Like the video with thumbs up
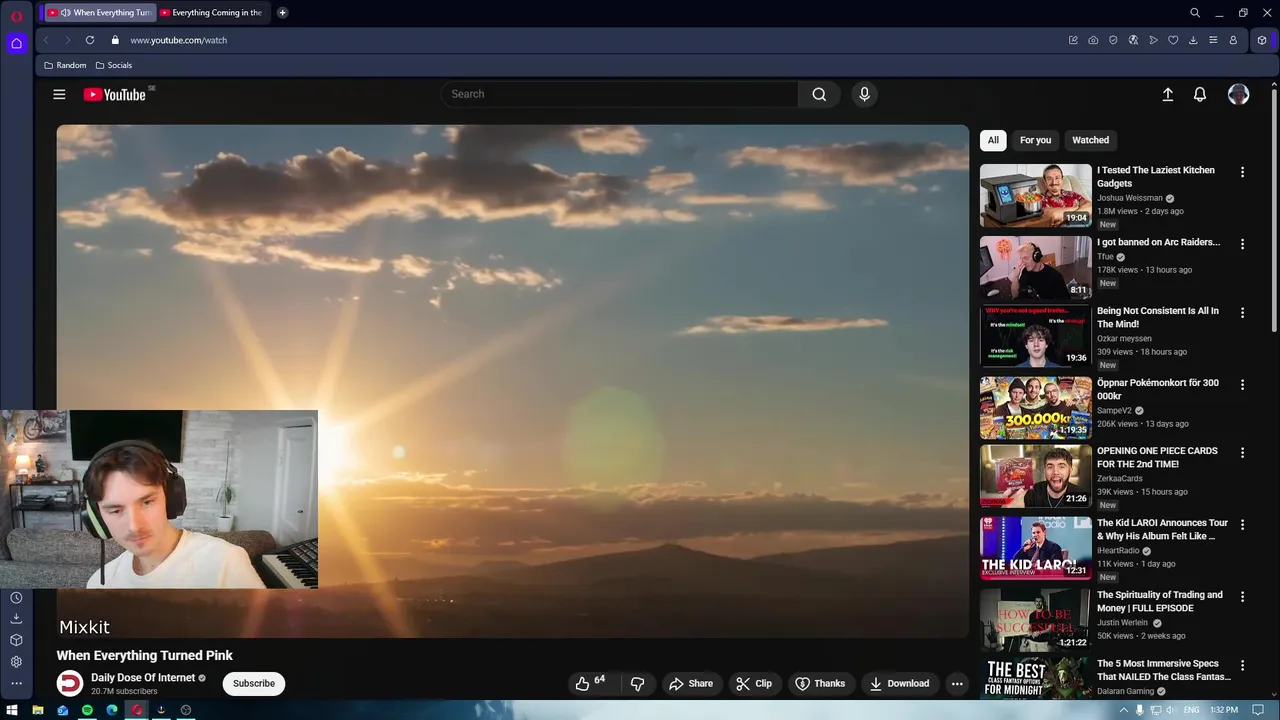 click(x=590, y=683)
